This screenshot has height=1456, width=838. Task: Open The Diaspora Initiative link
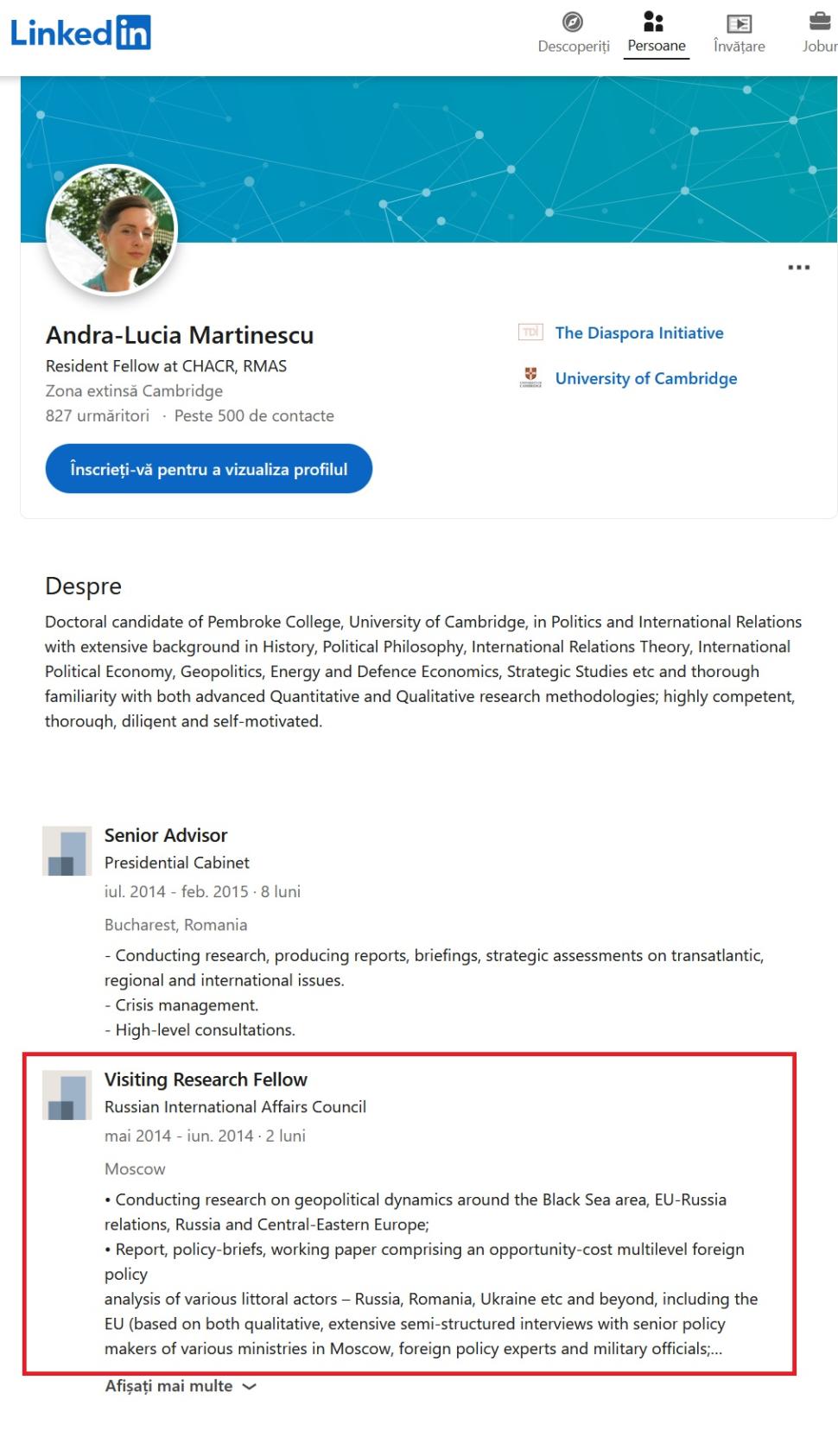click(x=639, y=333)
